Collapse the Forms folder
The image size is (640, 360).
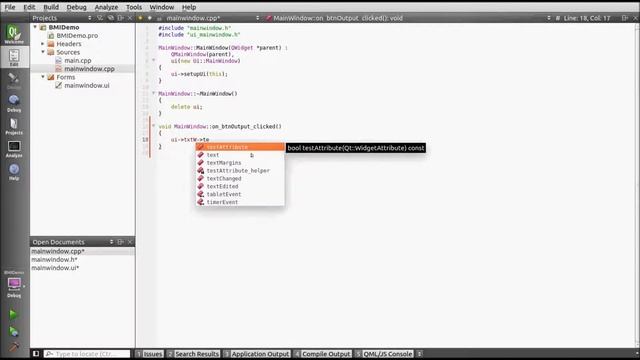point(43,77)
